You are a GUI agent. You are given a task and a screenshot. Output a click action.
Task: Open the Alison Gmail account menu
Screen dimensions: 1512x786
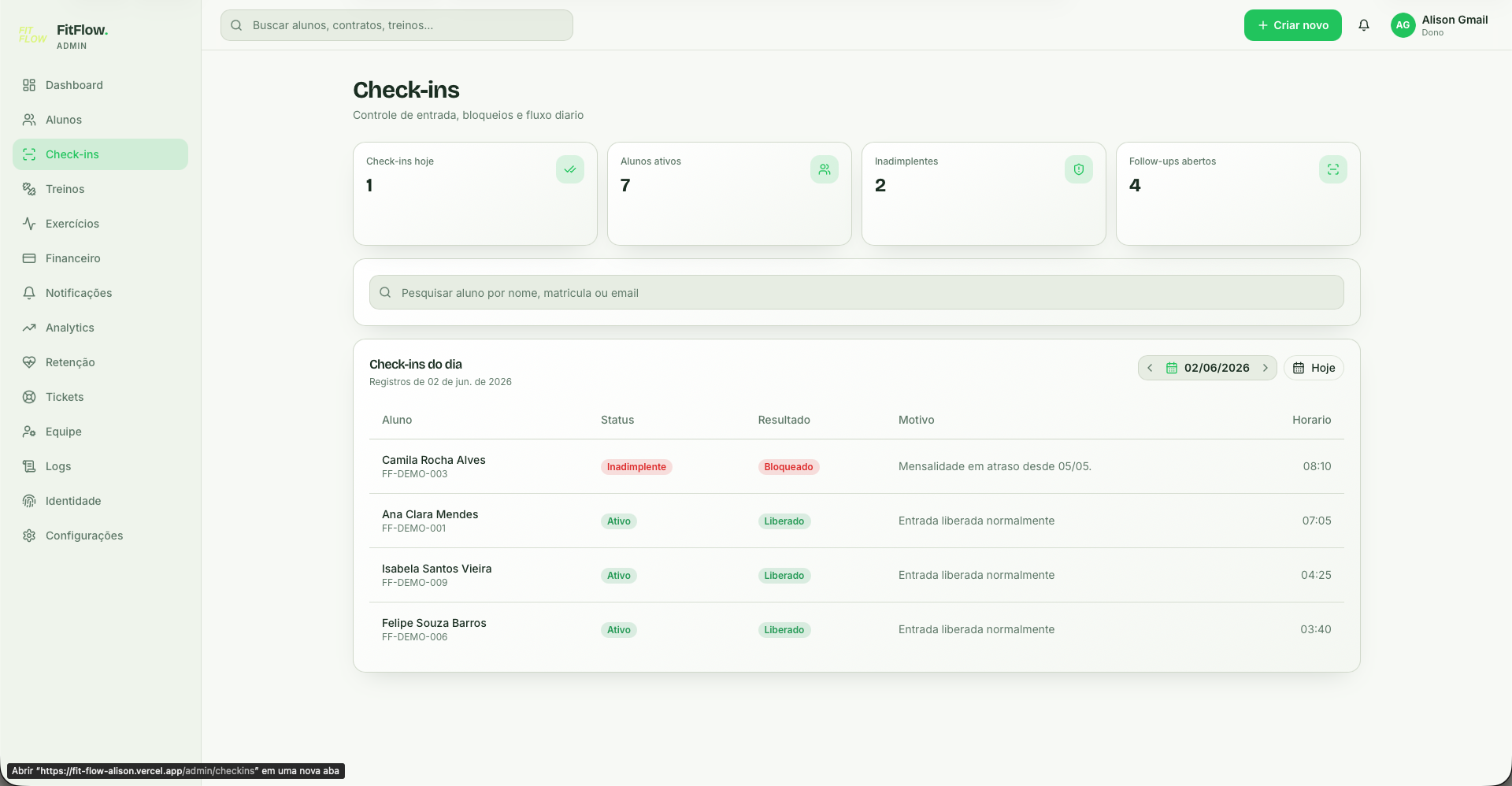point(1440,25)
